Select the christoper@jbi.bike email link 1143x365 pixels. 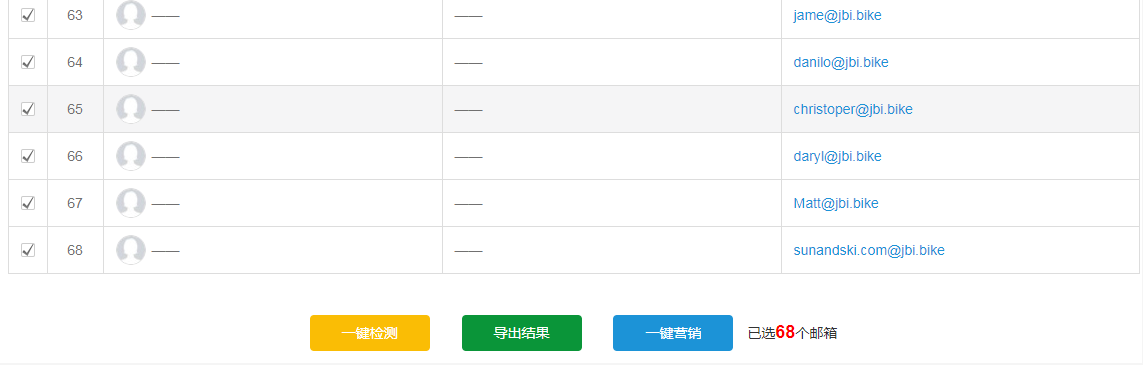[x=853, y=109]
